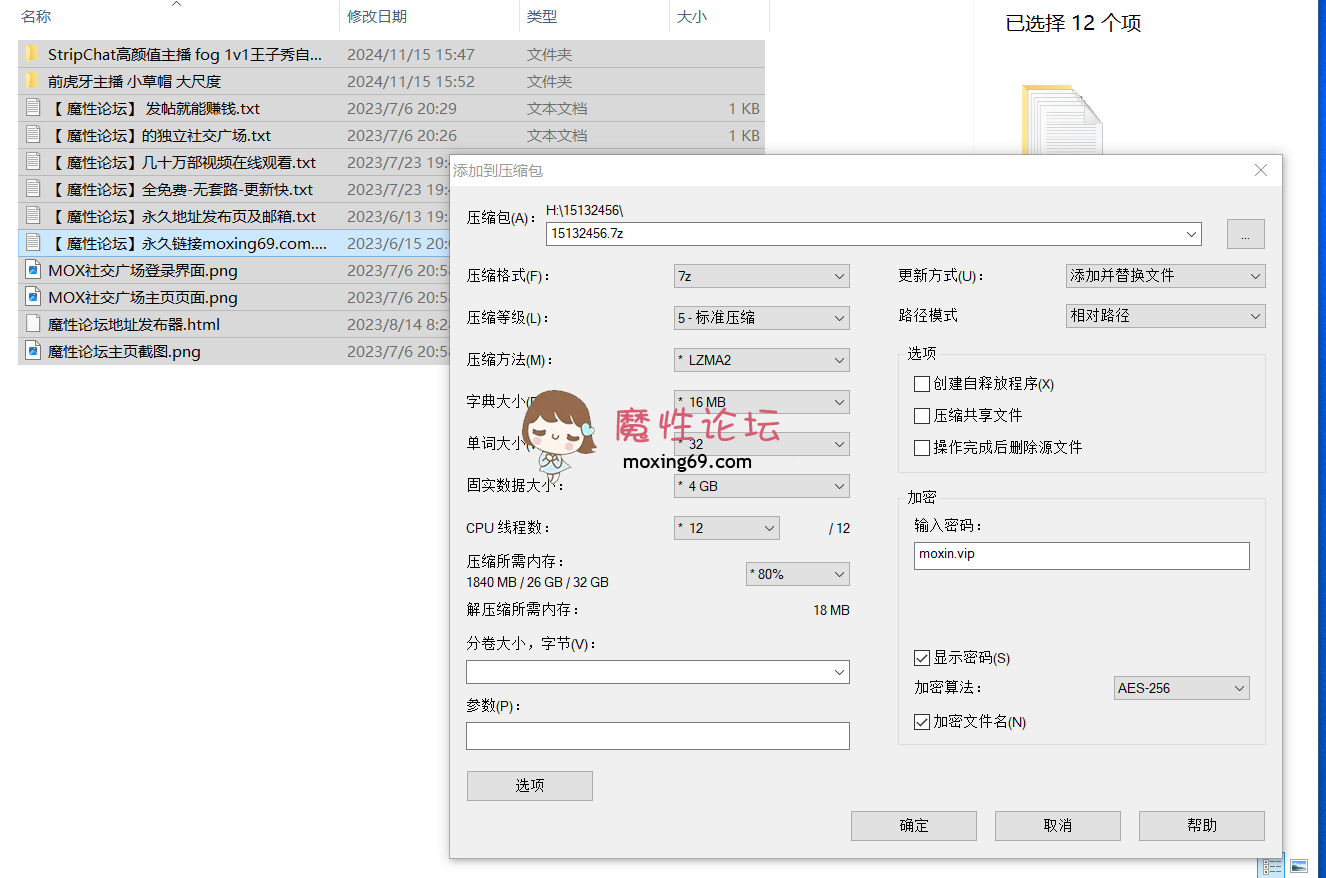Select the 魔性论坛主页截图.png file icon
This screenshot has width=1326, height=878.
click(x=33, y=351)
